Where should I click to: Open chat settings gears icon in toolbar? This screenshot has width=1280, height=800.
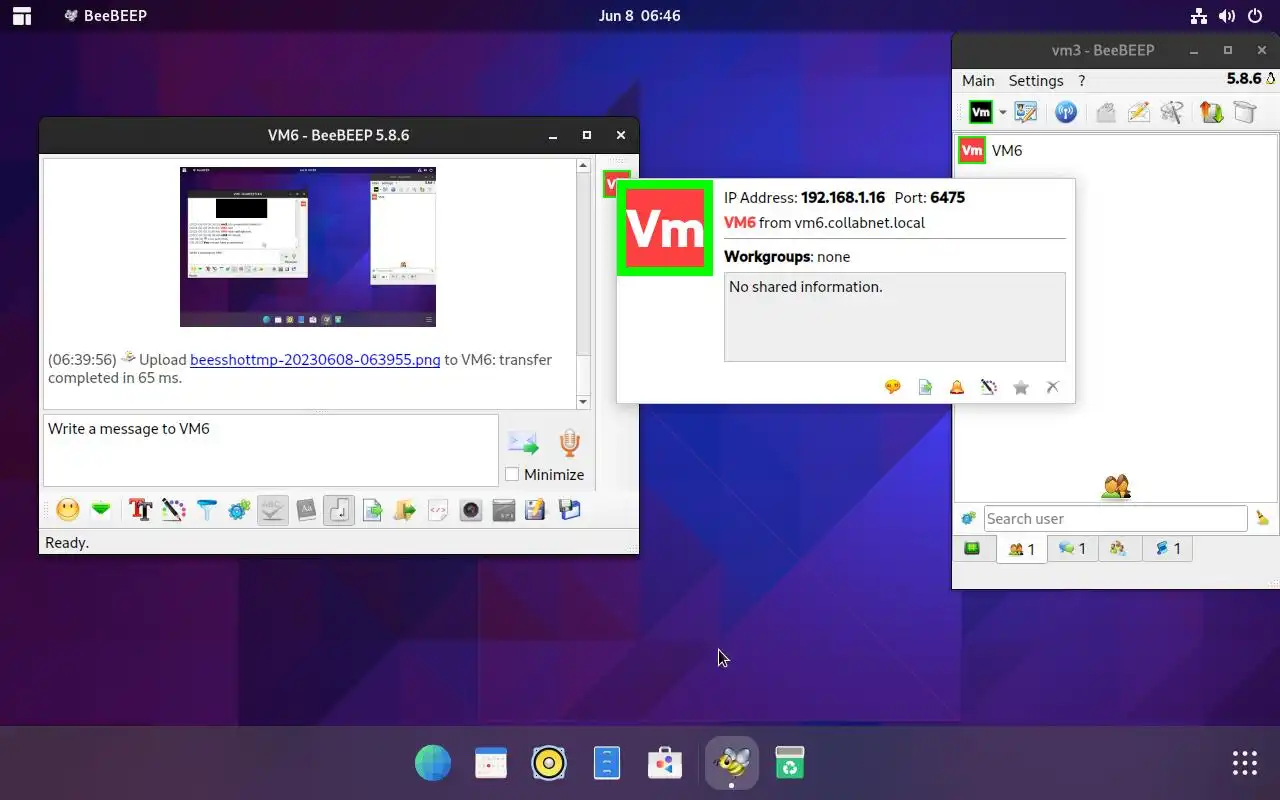point(239,510)
